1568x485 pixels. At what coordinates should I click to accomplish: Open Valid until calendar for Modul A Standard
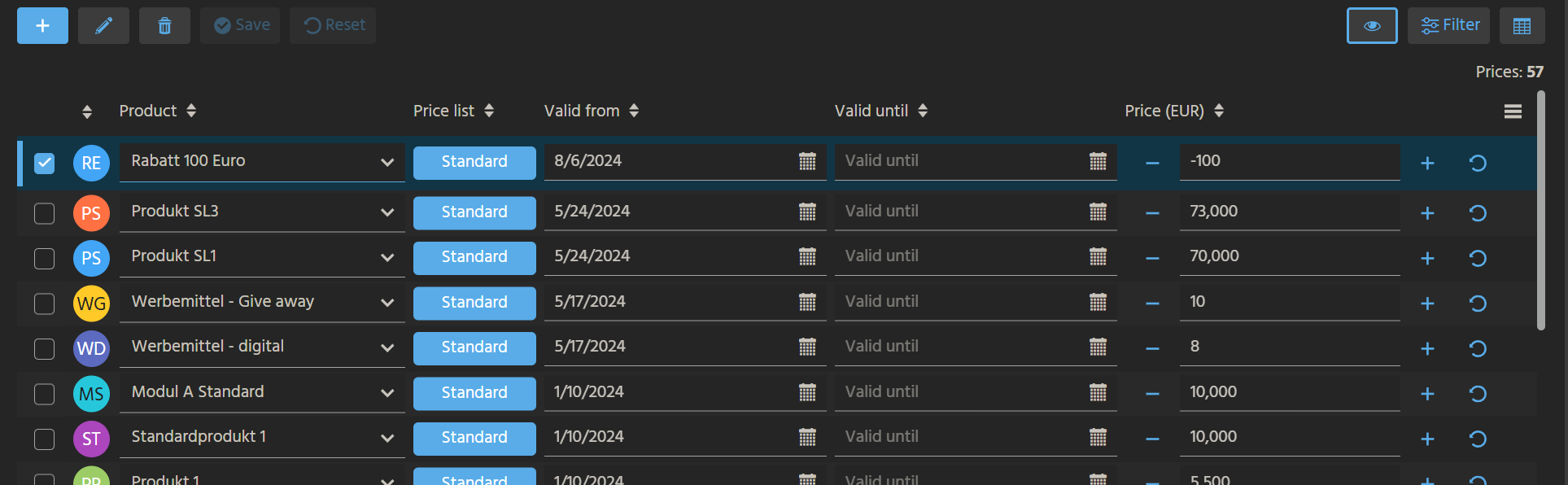click(x=1098, y=393)
